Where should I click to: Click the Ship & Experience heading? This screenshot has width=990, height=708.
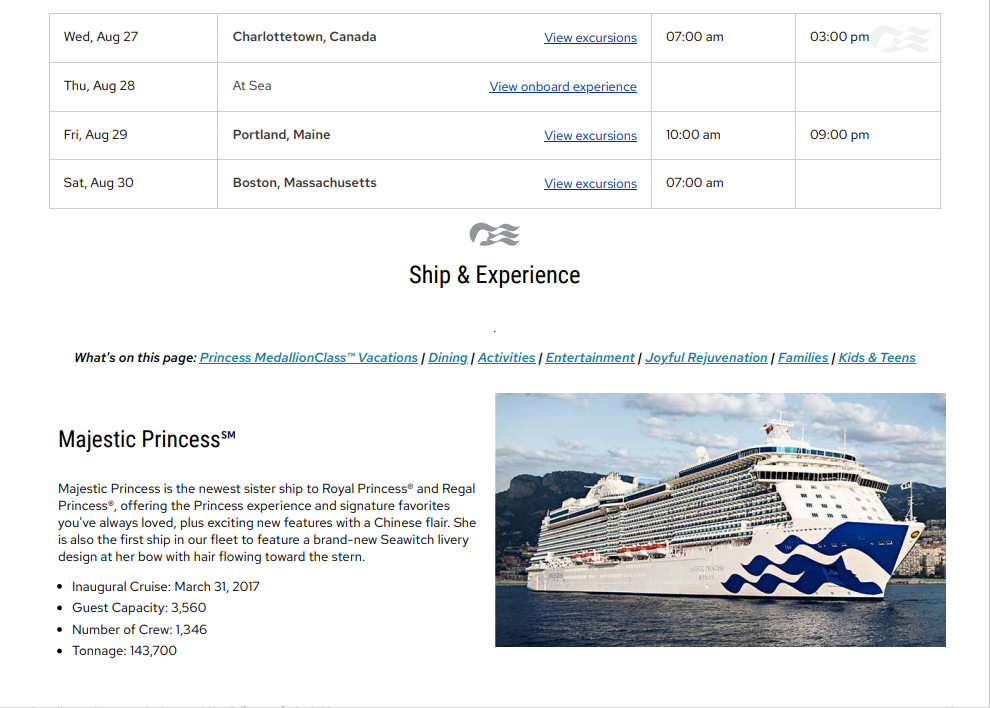pos(494,275)
